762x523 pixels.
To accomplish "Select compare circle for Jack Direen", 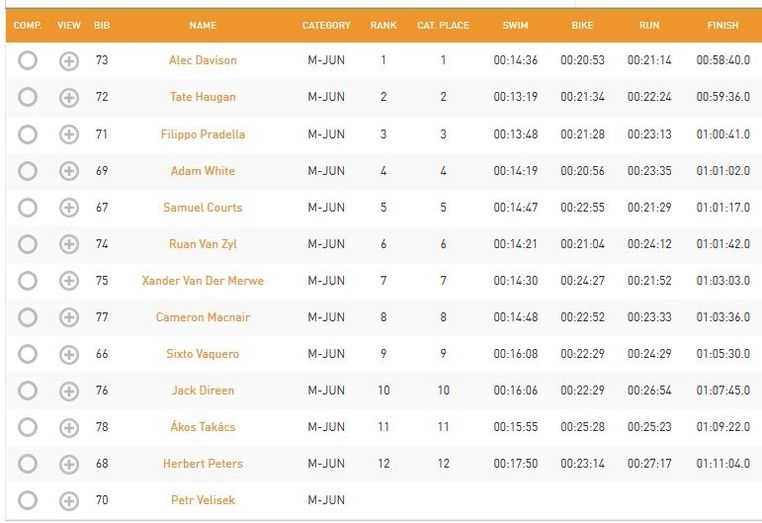I will [x=28, y=391].
